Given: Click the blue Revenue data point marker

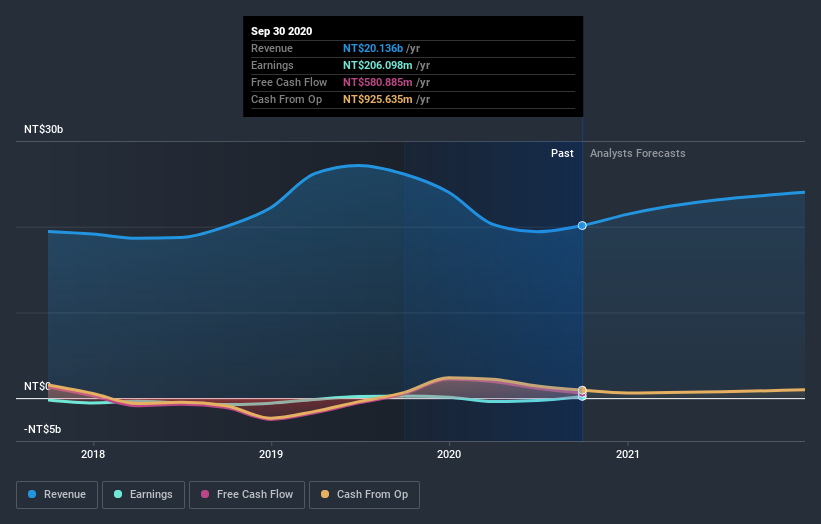Looking at the screenshot, I should (582, 226).
